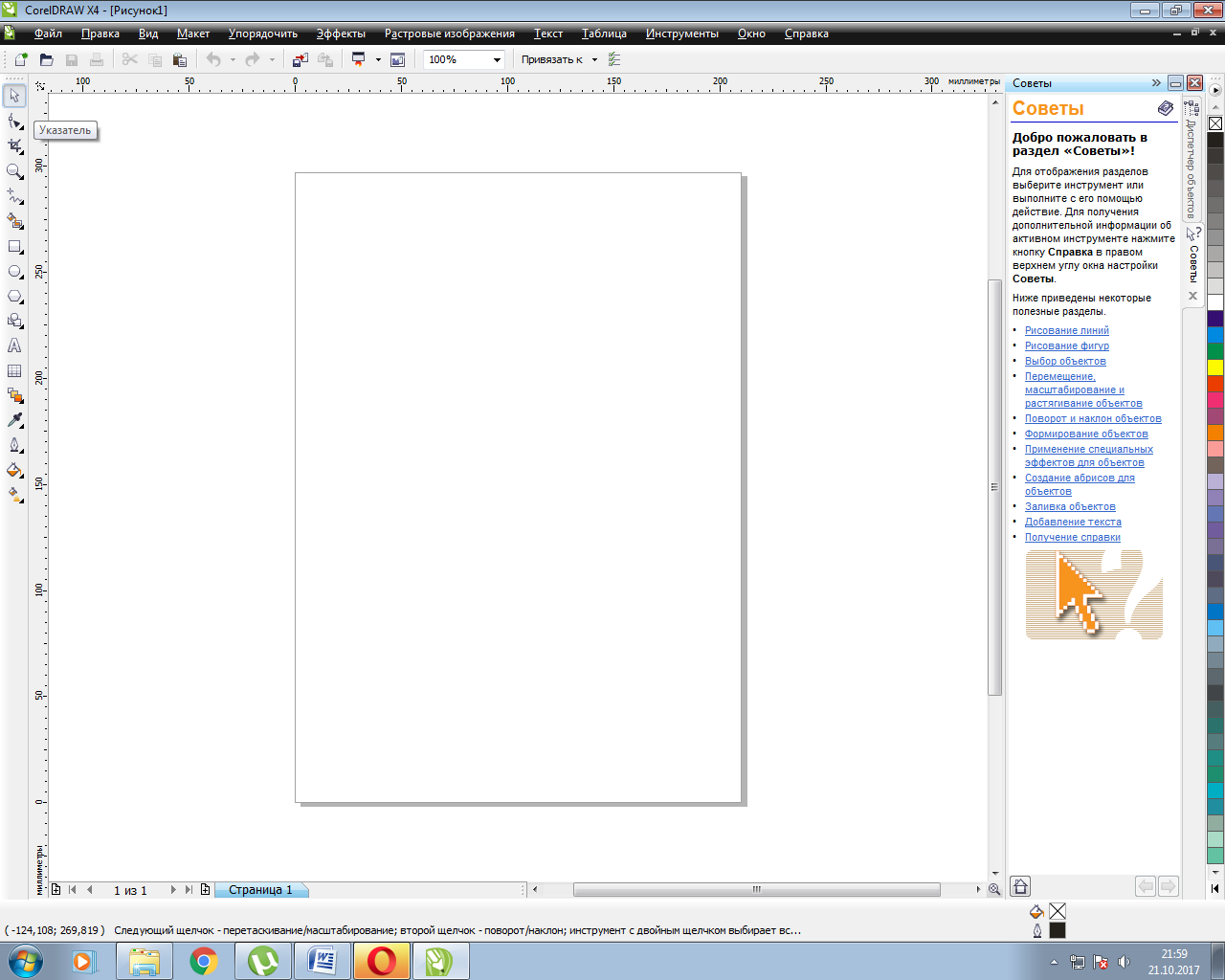Add a page with button after page counter
Screen dimensions: 1225x980
[205, 889]
